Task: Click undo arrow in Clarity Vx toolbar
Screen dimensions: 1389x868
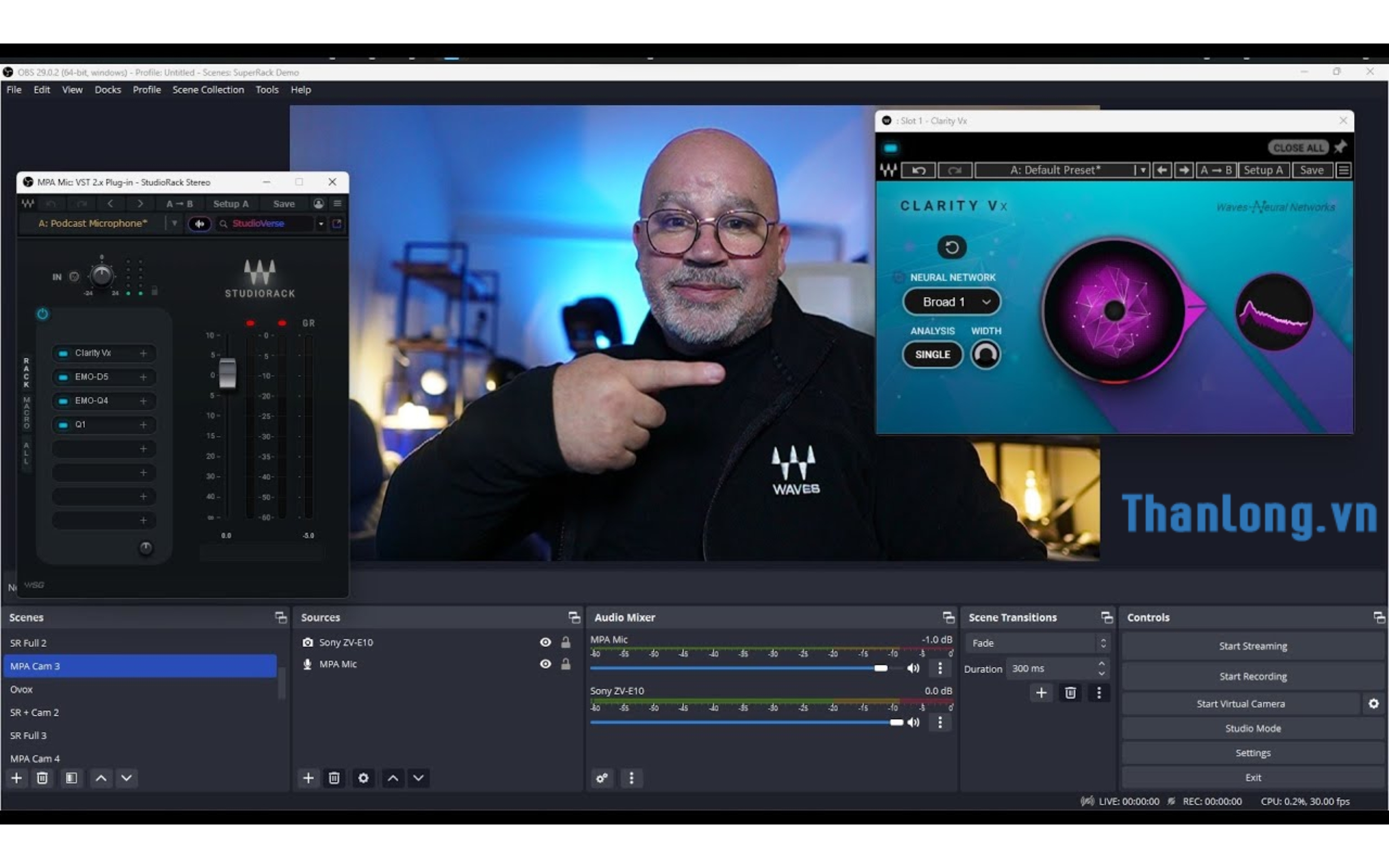Action: click(x=918, y=170)
